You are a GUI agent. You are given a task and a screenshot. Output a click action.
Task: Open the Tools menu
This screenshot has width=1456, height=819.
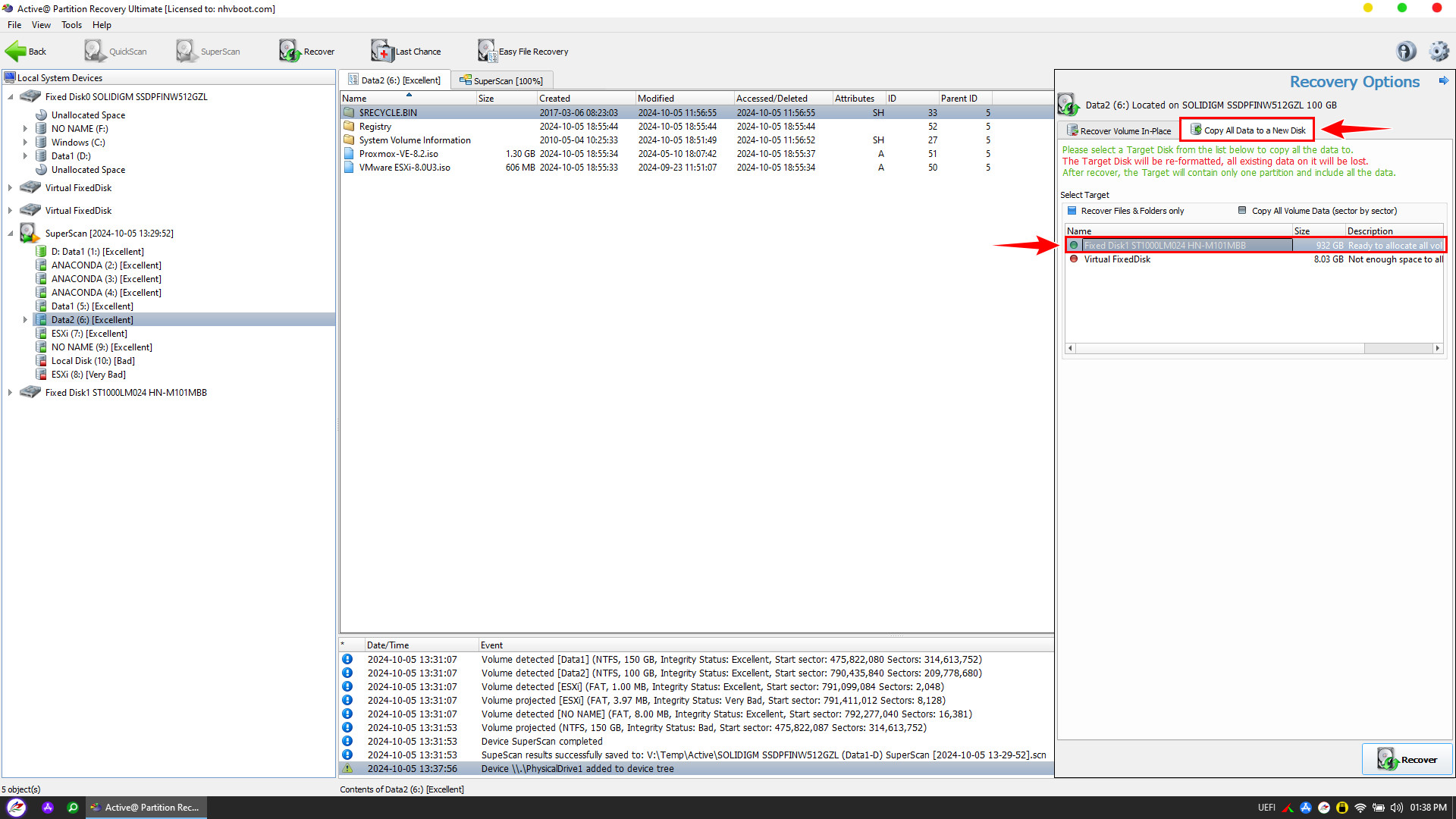point(71,25)
